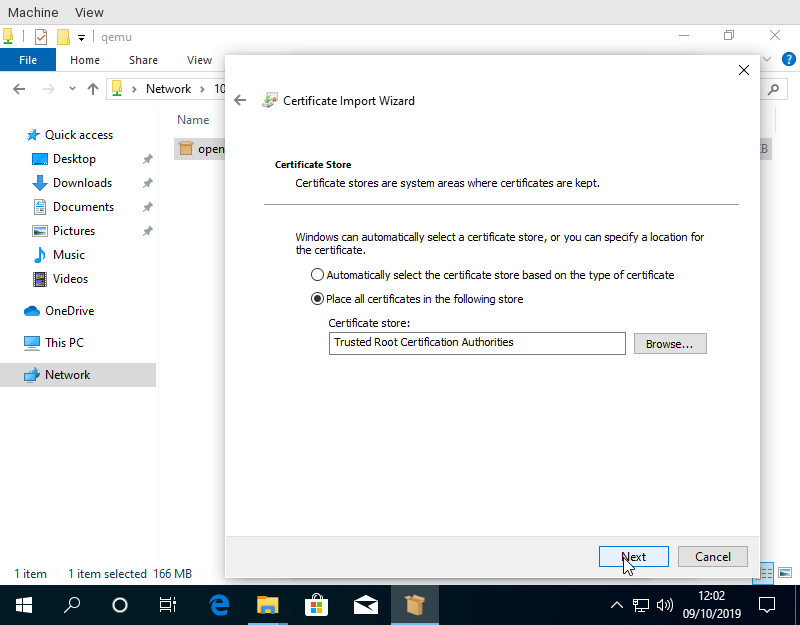
Task: Open the View menu in VM window
Action: pyautogui.click(x=89, y=12)
